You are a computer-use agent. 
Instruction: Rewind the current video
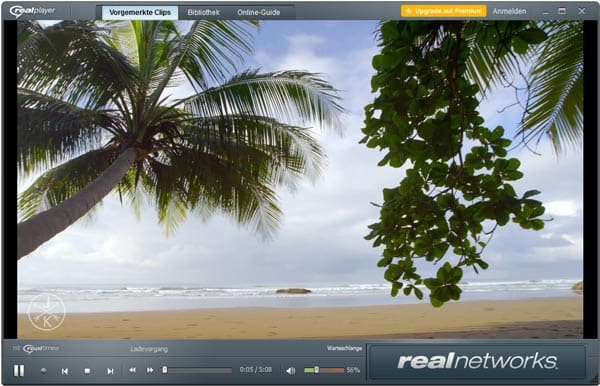coord(132,370)
